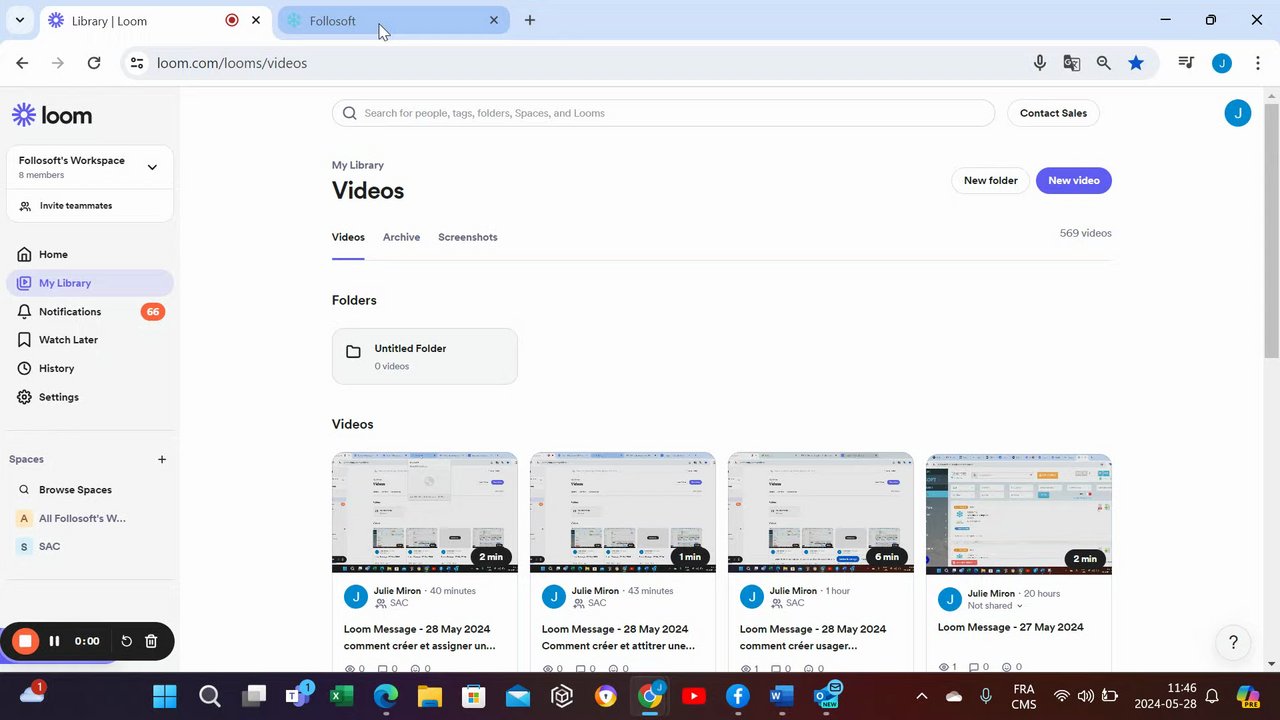Screen dimensions: 1280x720
Task: Close the Library | Loom tab
Action: 256,20
